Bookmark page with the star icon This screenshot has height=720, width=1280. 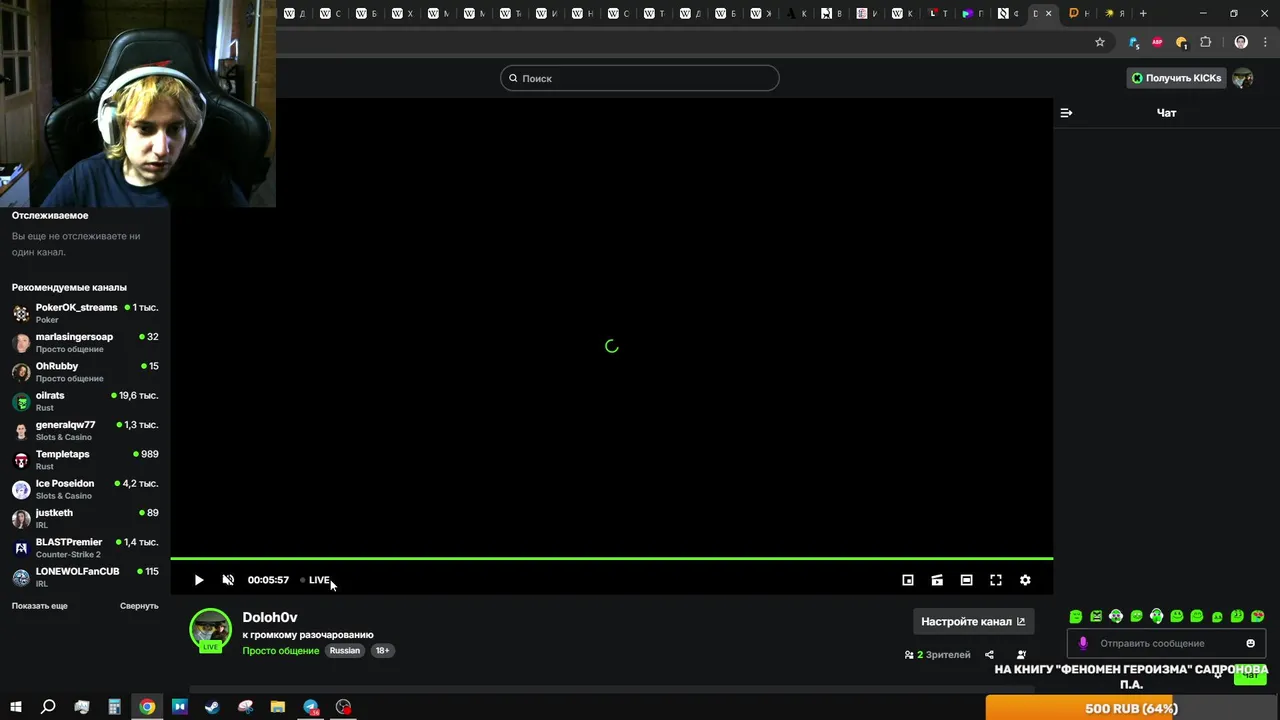pos(1100,42)
